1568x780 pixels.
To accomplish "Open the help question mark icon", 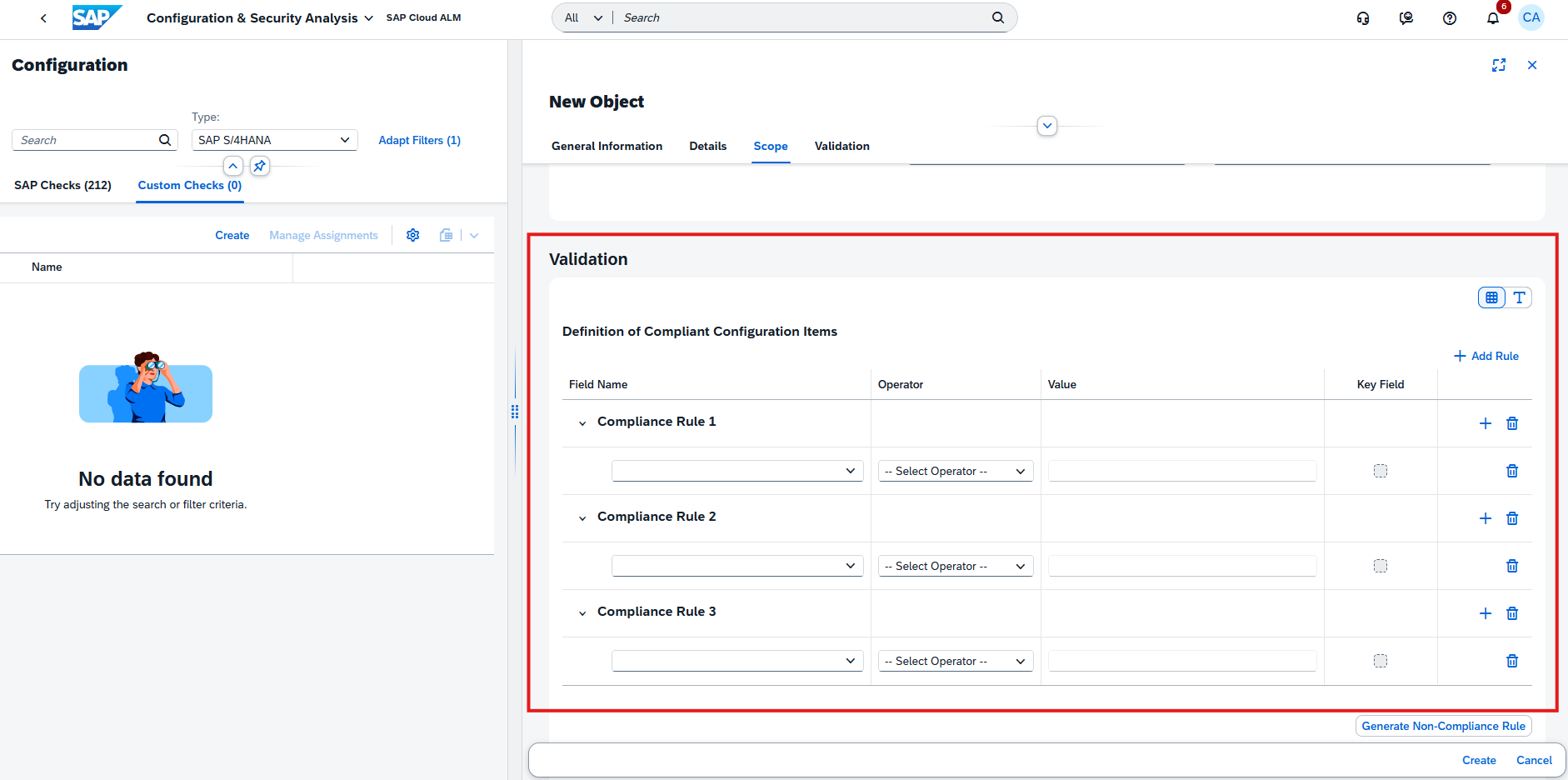I will pyautogui.click(x=1450, y=17).
